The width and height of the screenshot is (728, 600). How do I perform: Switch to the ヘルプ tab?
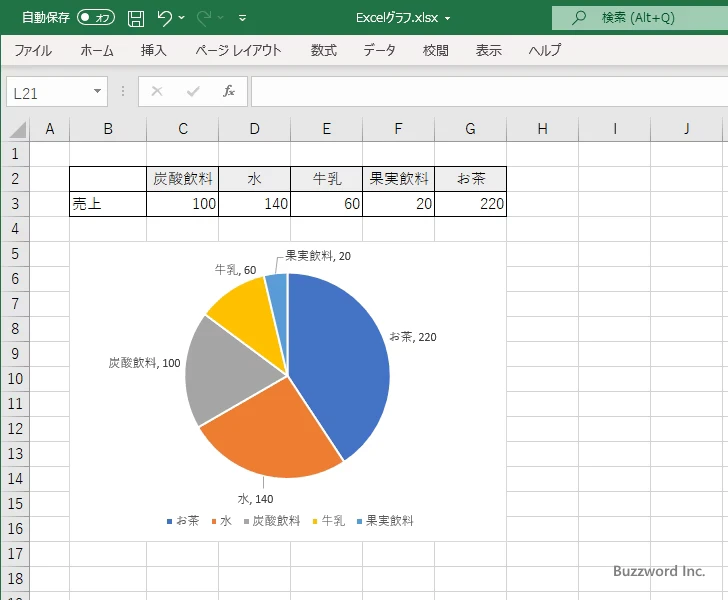click(545, 50)
